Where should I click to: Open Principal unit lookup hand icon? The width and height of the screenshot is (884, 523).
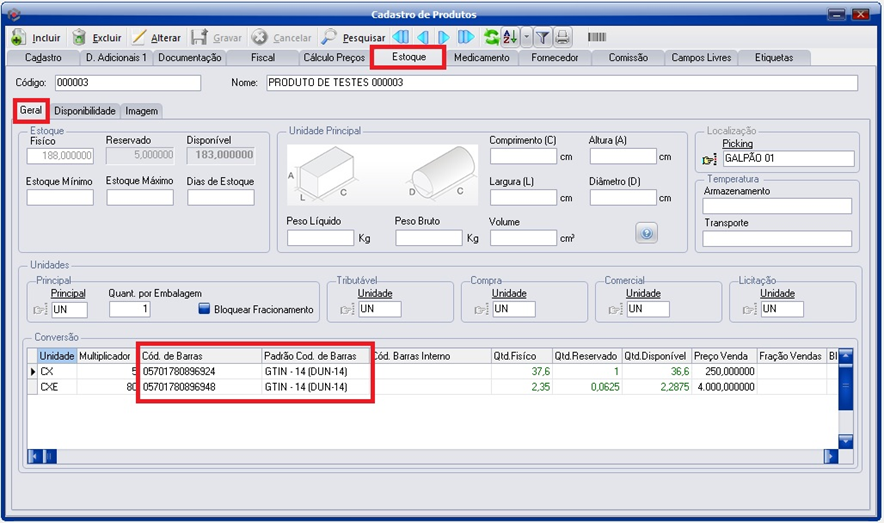tap(38, 310)
